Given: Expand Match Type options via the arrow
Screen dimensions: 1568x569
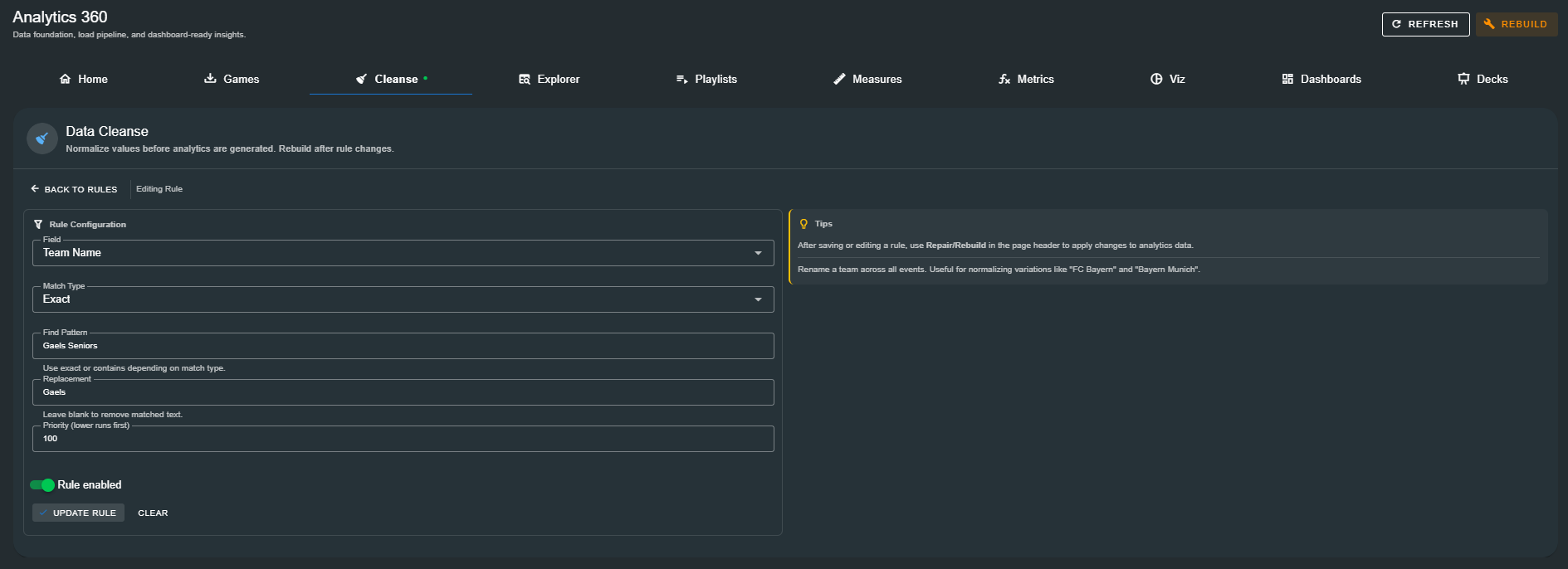Looking at the screenshot, I should coord(758,299).
